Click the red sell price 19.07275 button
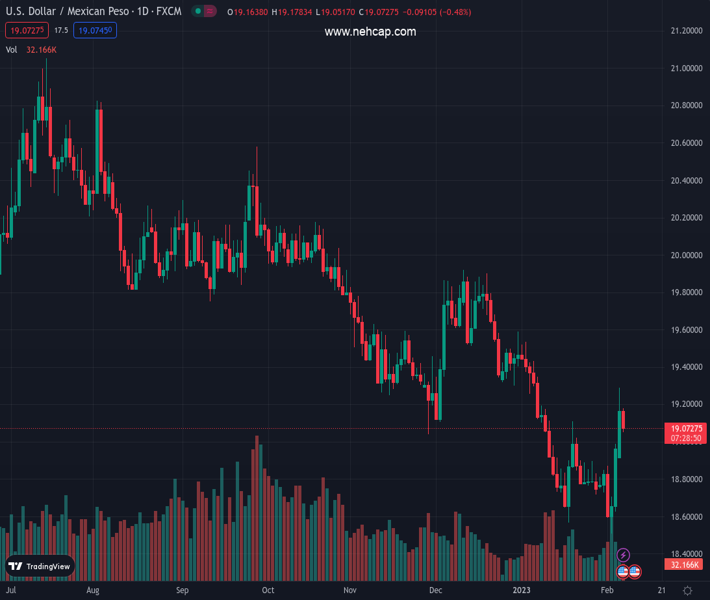This screenshot has height=600, width=710. [x=27, y=30]
